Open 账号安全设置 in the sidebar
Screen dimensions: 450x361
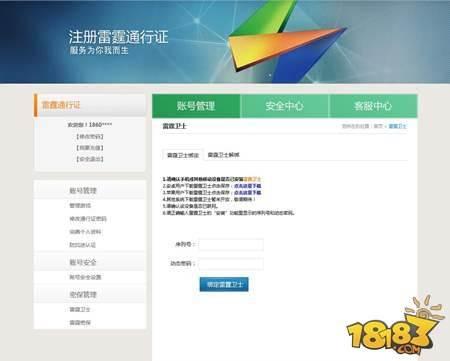85,277
